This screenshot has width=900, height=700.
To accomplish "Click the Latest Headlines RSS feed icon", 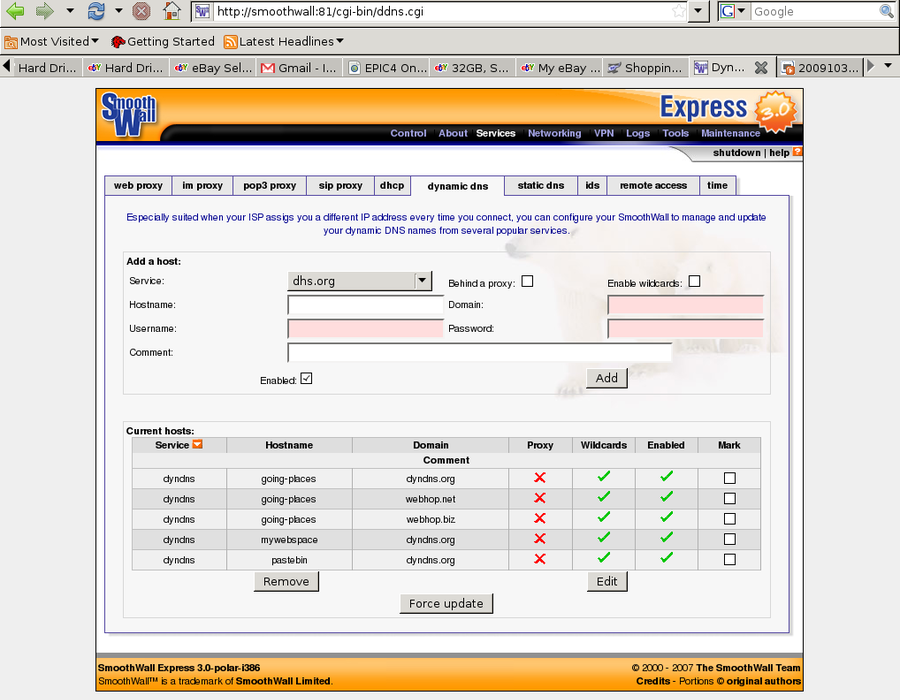I will [231, 41].
